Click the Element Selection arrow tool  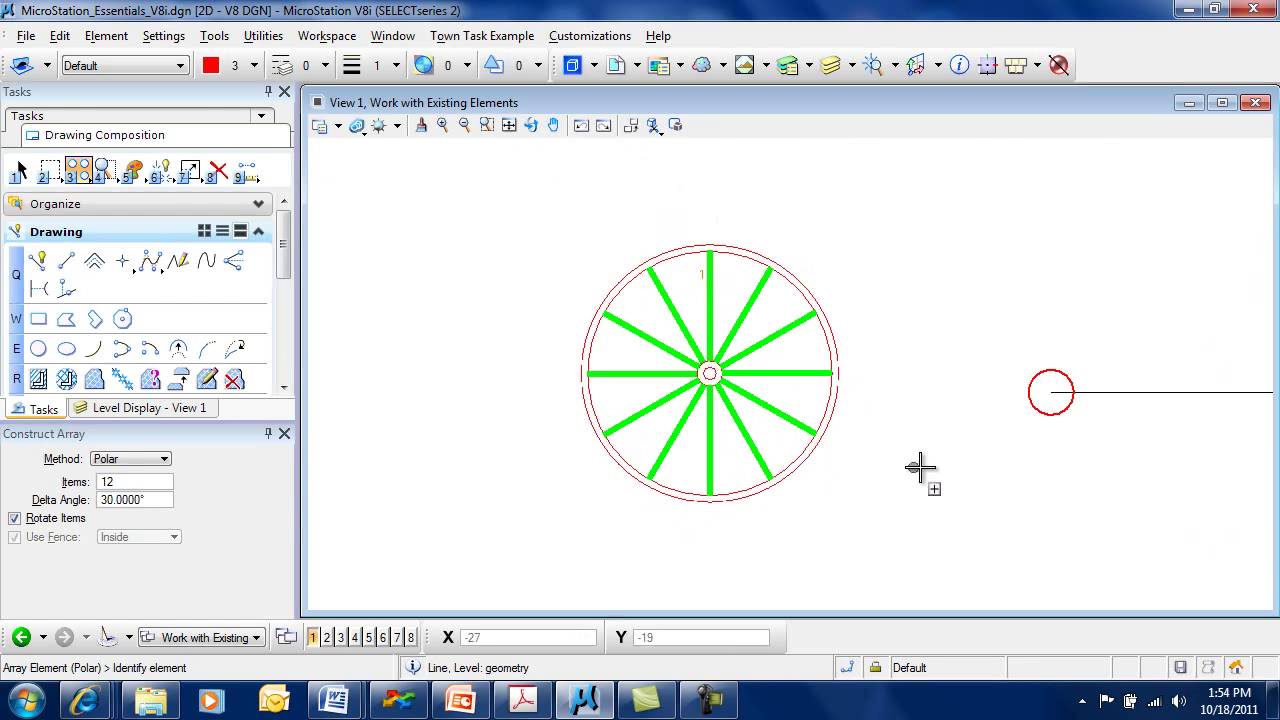coord(22,171)
